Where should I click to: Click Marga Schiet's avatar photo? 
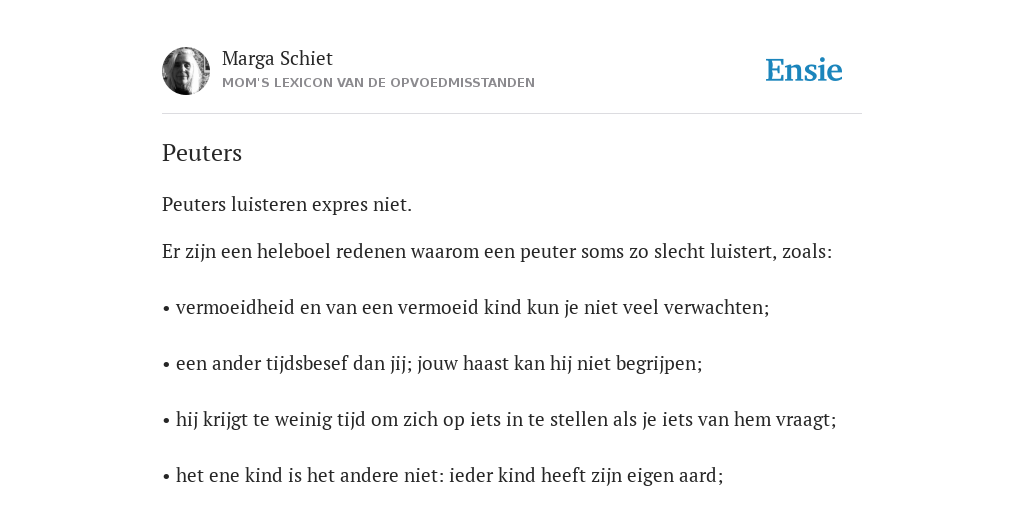[186, 71]
